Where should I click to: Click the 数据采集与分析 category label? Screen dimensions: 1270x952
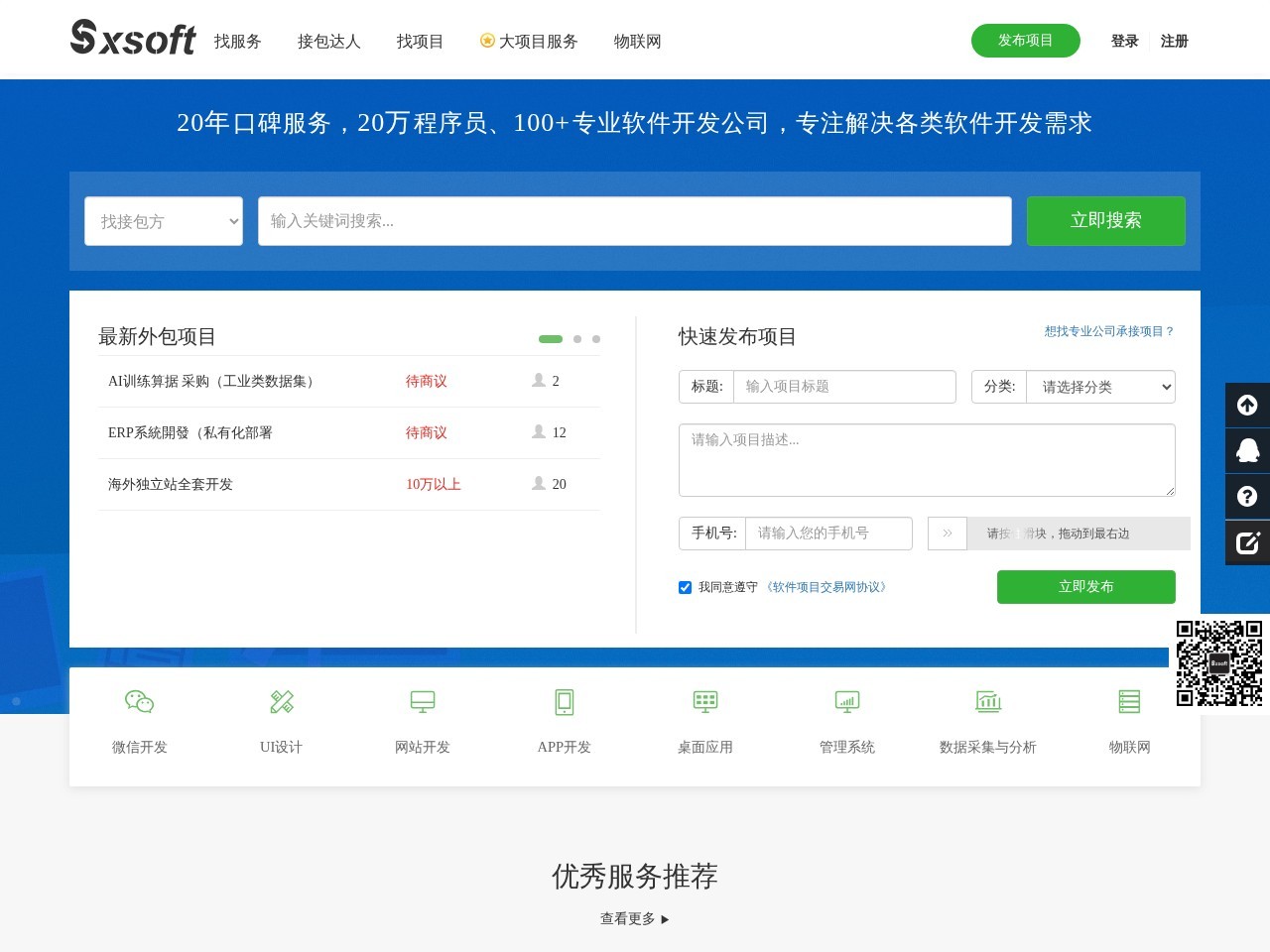click(988, 747)
